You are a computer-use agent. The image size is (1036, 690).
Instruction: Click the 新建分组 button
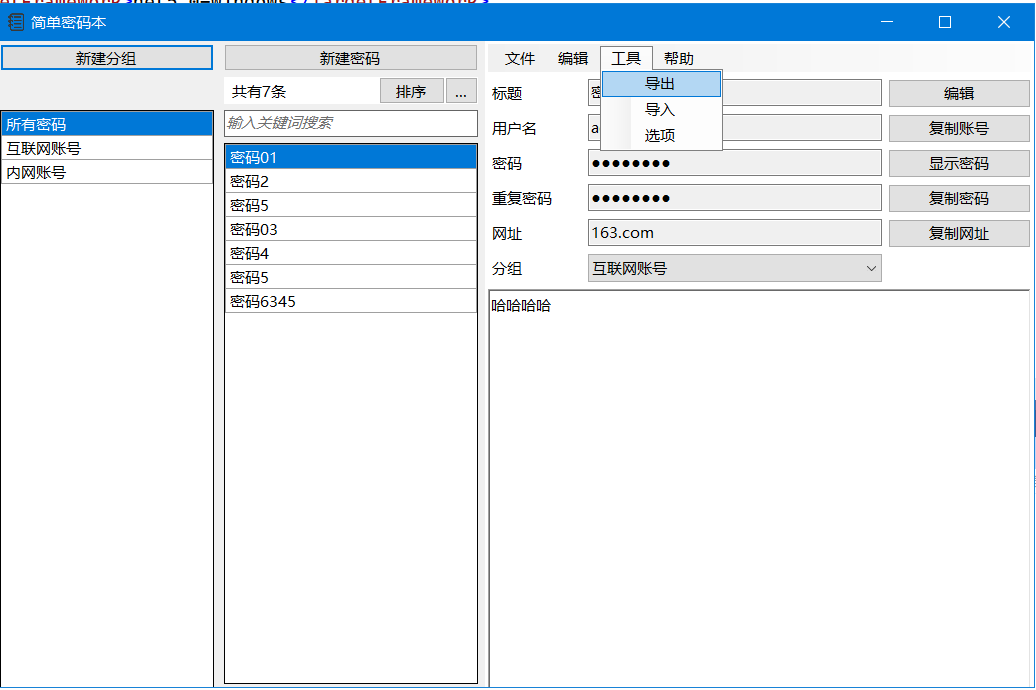(x=107, y=58)
